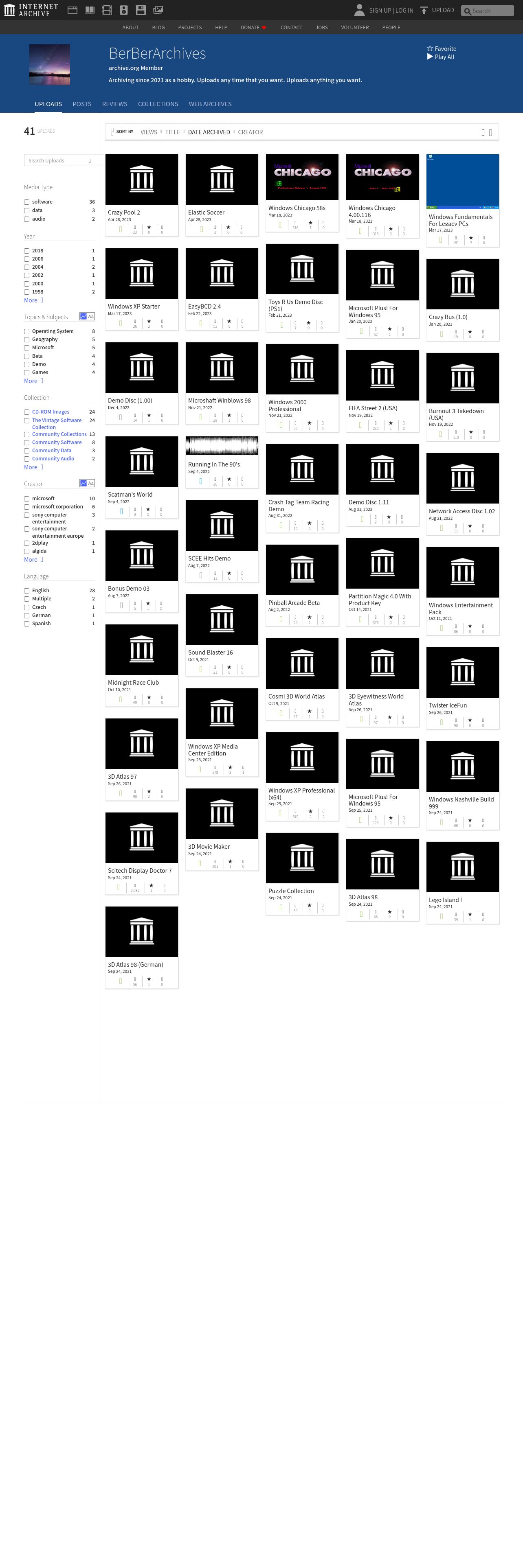
Task: Open the Texts book icon in top bar
Action: click(90, 10)
